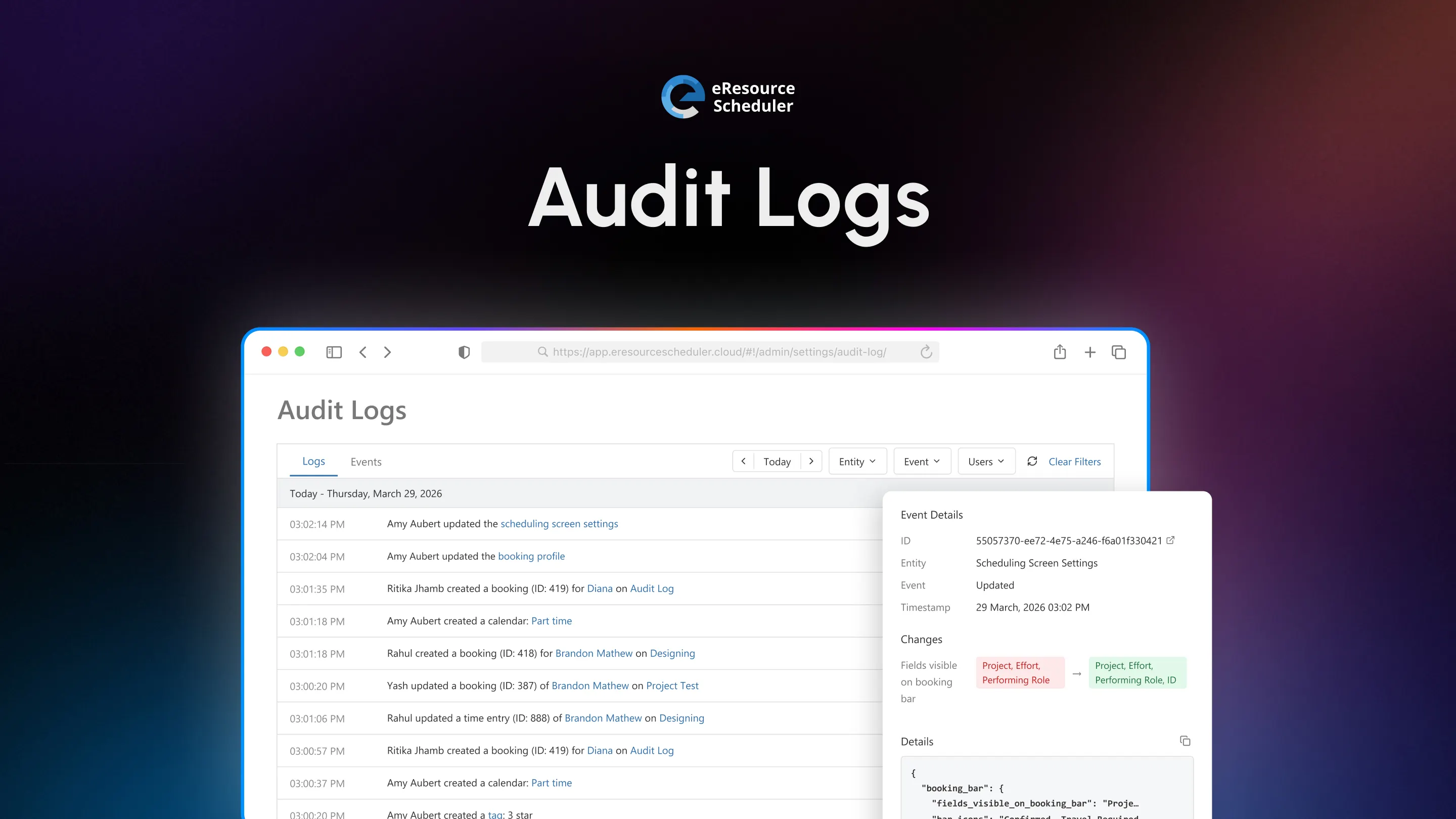The width and height of the screenshot is (1456, 819).
Task: Reload page using address bar icon
Action: 926,352
